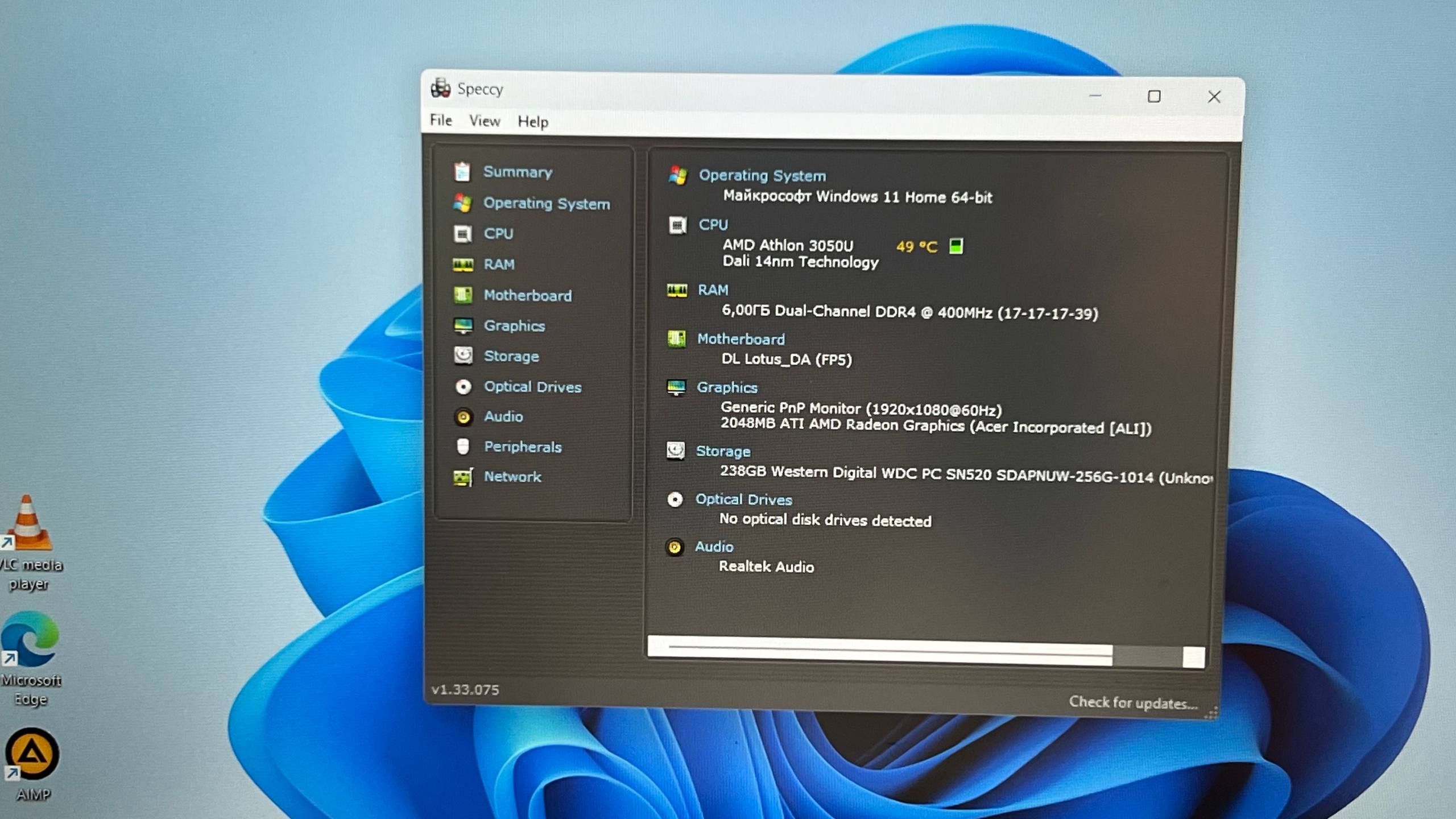The width and height of the screenshot is (1456, 819).
Task: Select Graphics in the sidebar
Action: point(514,326)
